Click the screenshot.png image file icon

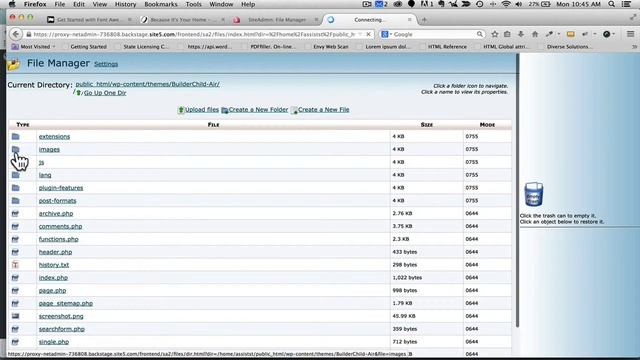pyautogui.click(x=16, y=316)
